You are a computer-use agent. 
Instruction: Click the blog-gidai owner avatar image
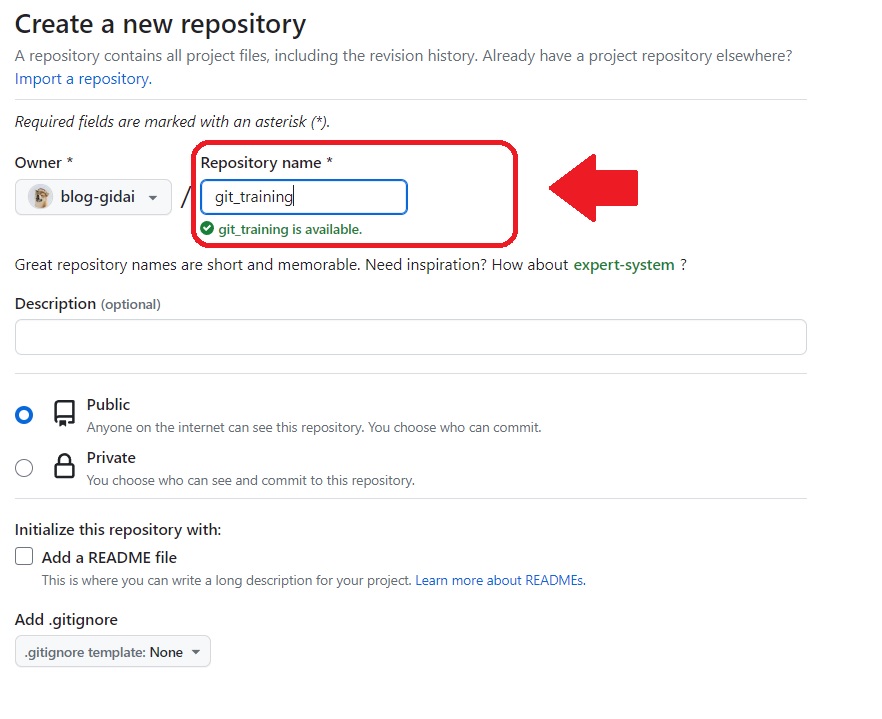[x=41, y=197]
